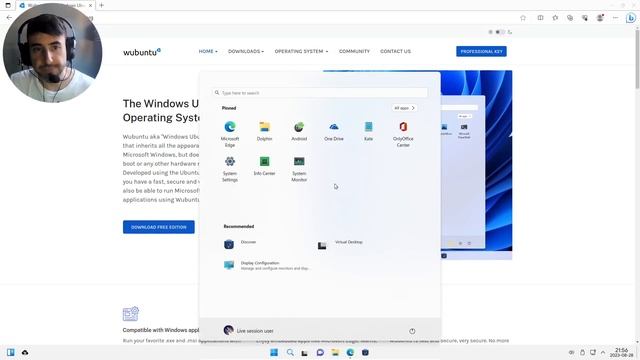Open the Edge profile icon
Screen dimensions: 640x360
[x=600, y=18]
